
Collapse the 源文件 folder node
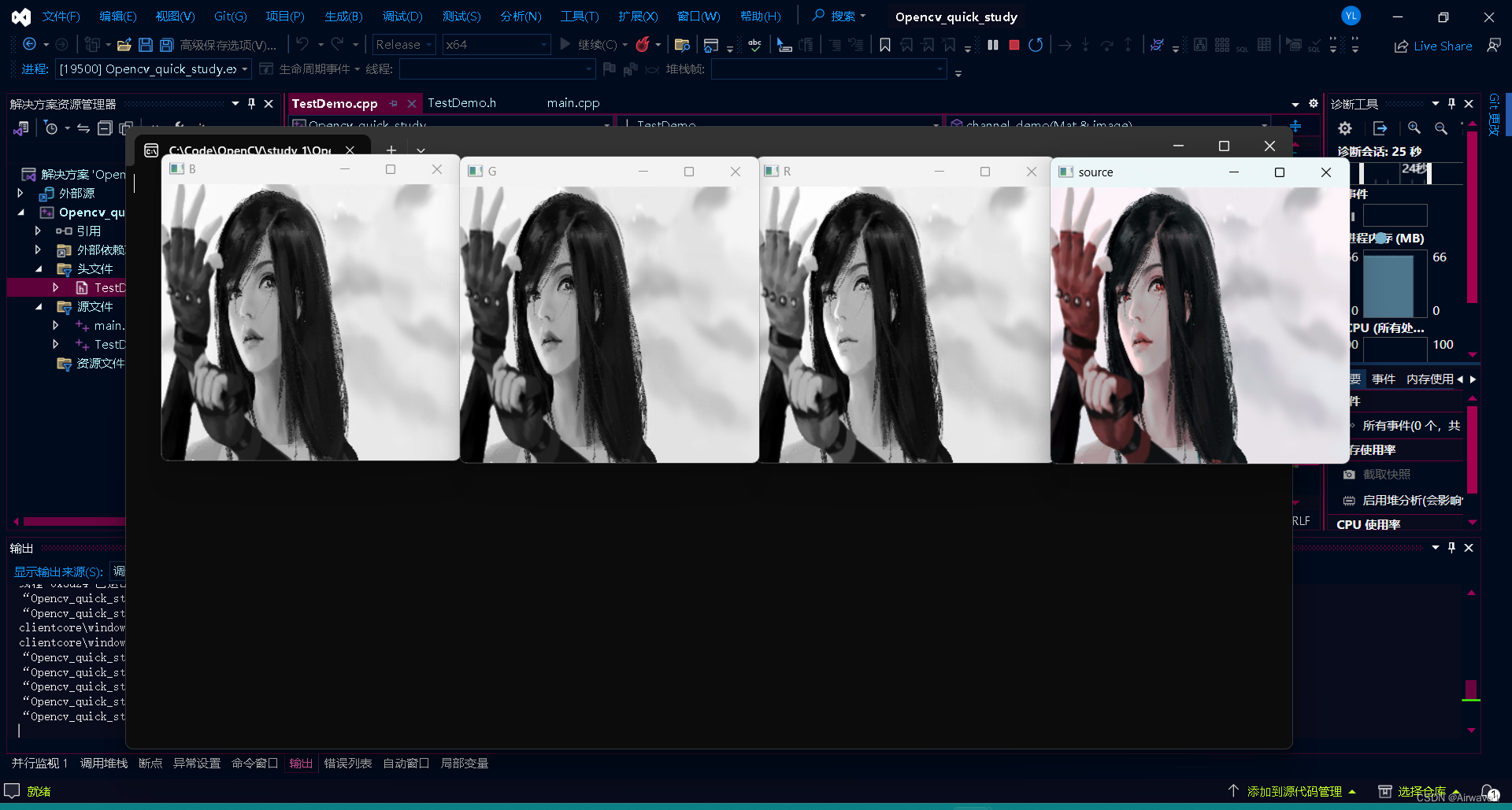click(38, 306)
